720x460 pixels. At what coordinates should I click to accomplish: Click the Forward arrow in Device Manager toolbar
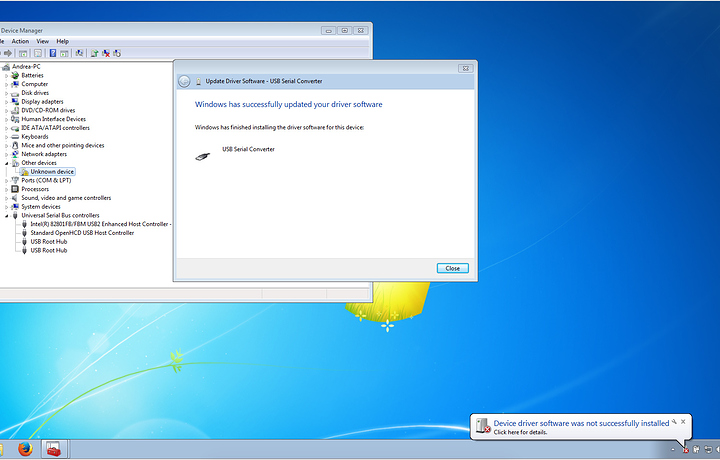coord(8,53)
